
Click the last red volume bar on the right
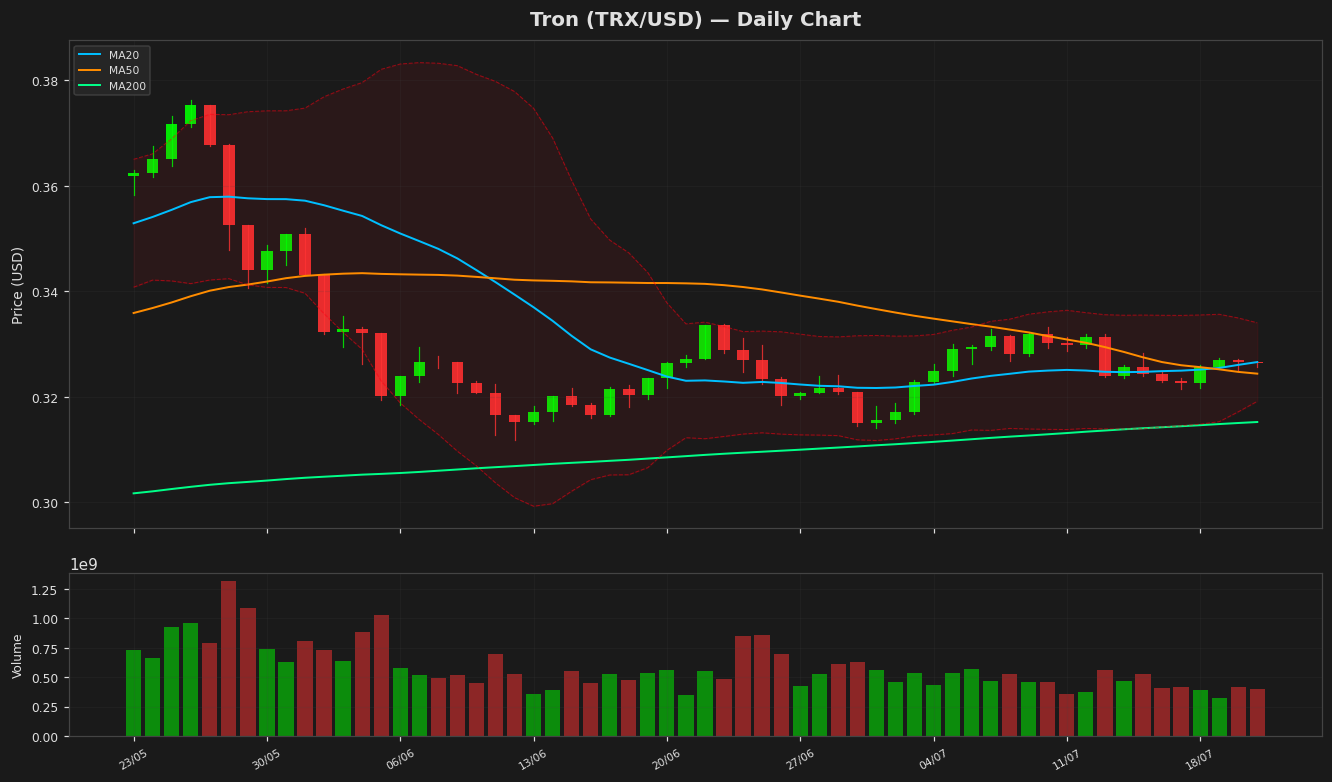(x=1257, y=713)
